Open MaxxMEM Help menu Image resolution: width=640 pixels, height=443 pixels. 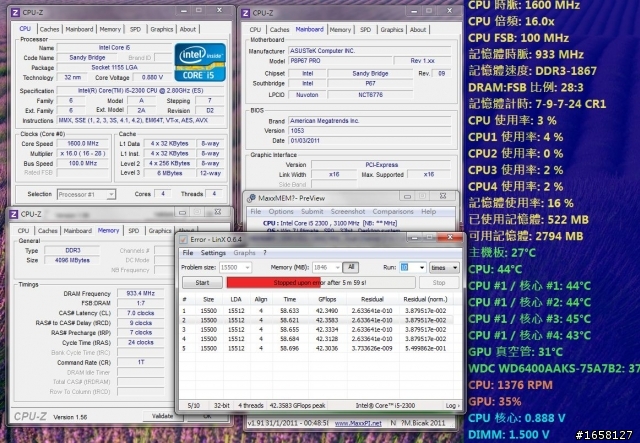(x=429, y=211)
